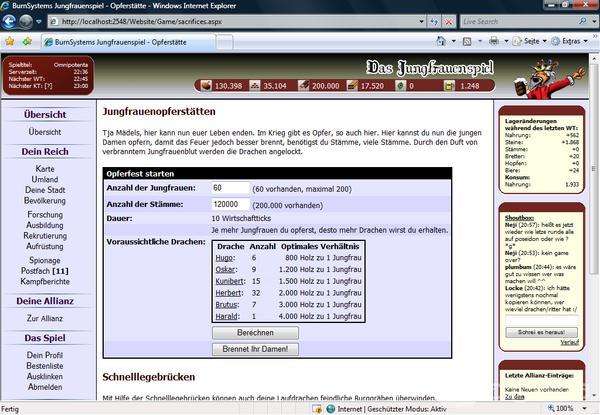
Task: Open Bevölkerung in sidebar
Action: coord(45,201)
